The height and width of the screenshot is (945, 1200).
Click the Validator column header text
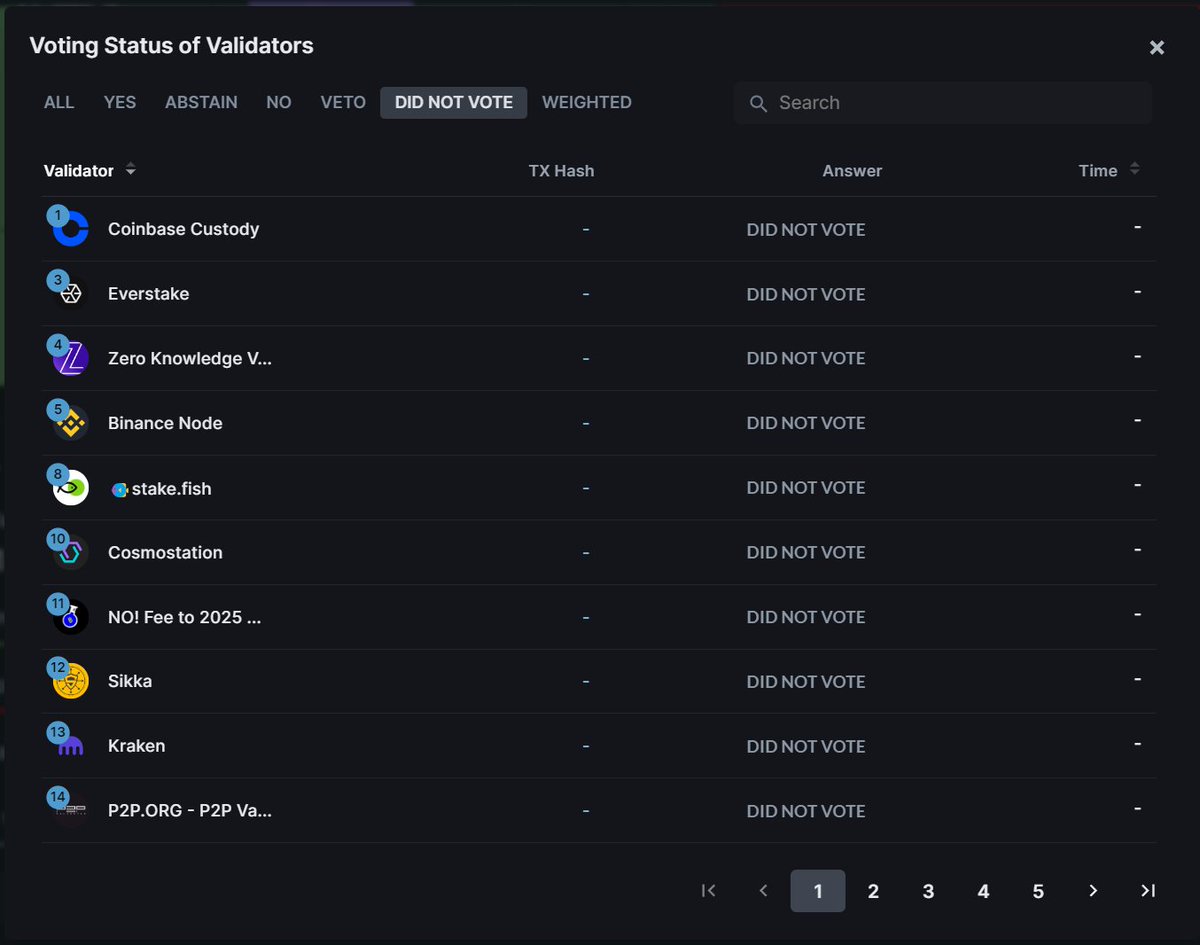[79, 171]
